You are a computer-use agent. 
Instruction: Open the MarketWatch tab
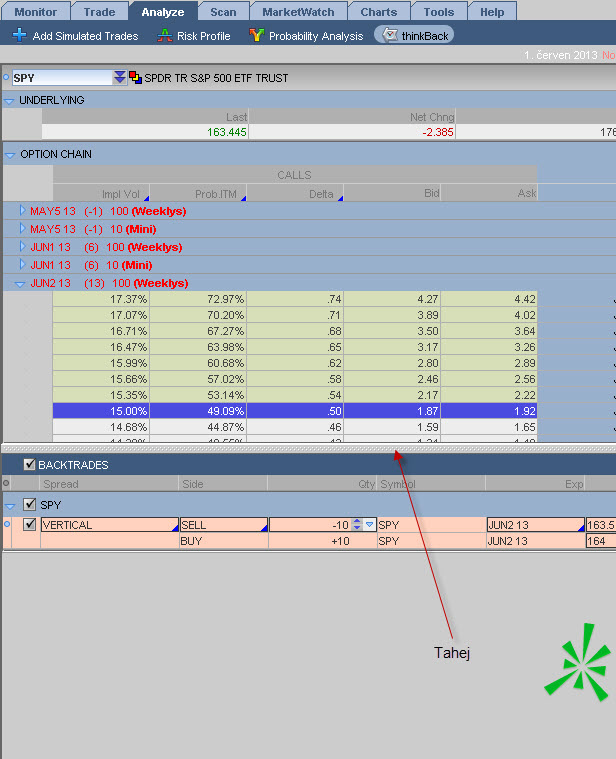pos(298,12)
